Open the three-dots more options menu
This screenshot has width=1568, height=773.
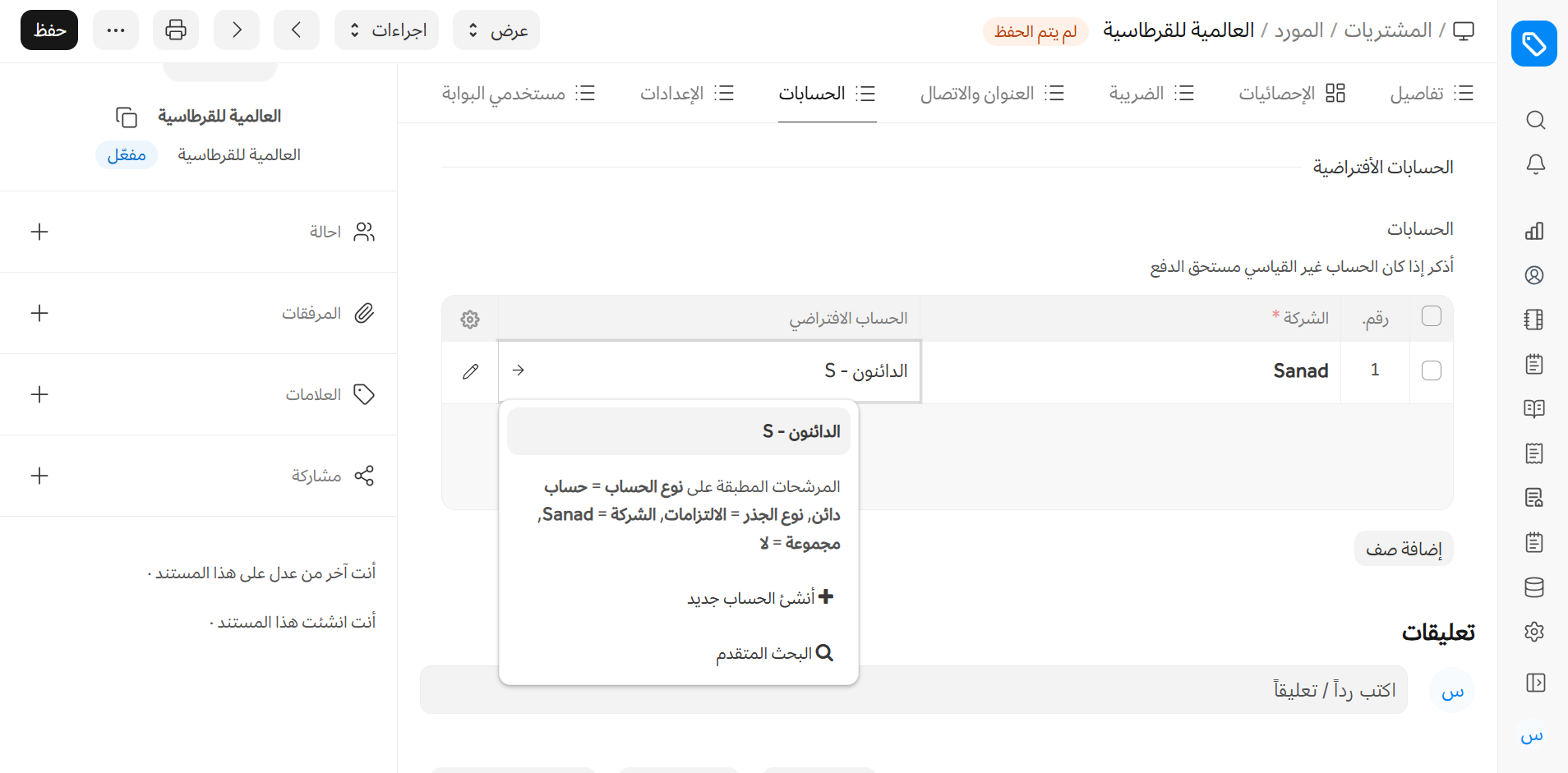tap(116, 30)
